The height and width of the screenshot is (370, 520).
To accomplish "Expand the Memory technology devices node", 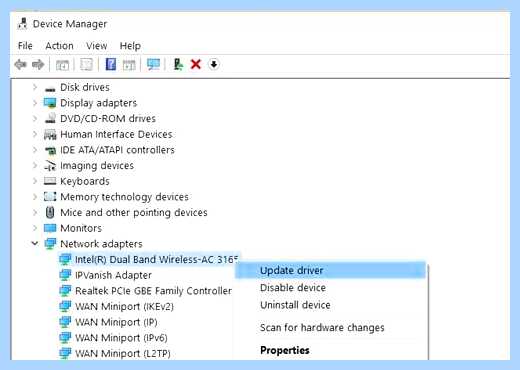I will pyautogui.click(x=35, y=197).
